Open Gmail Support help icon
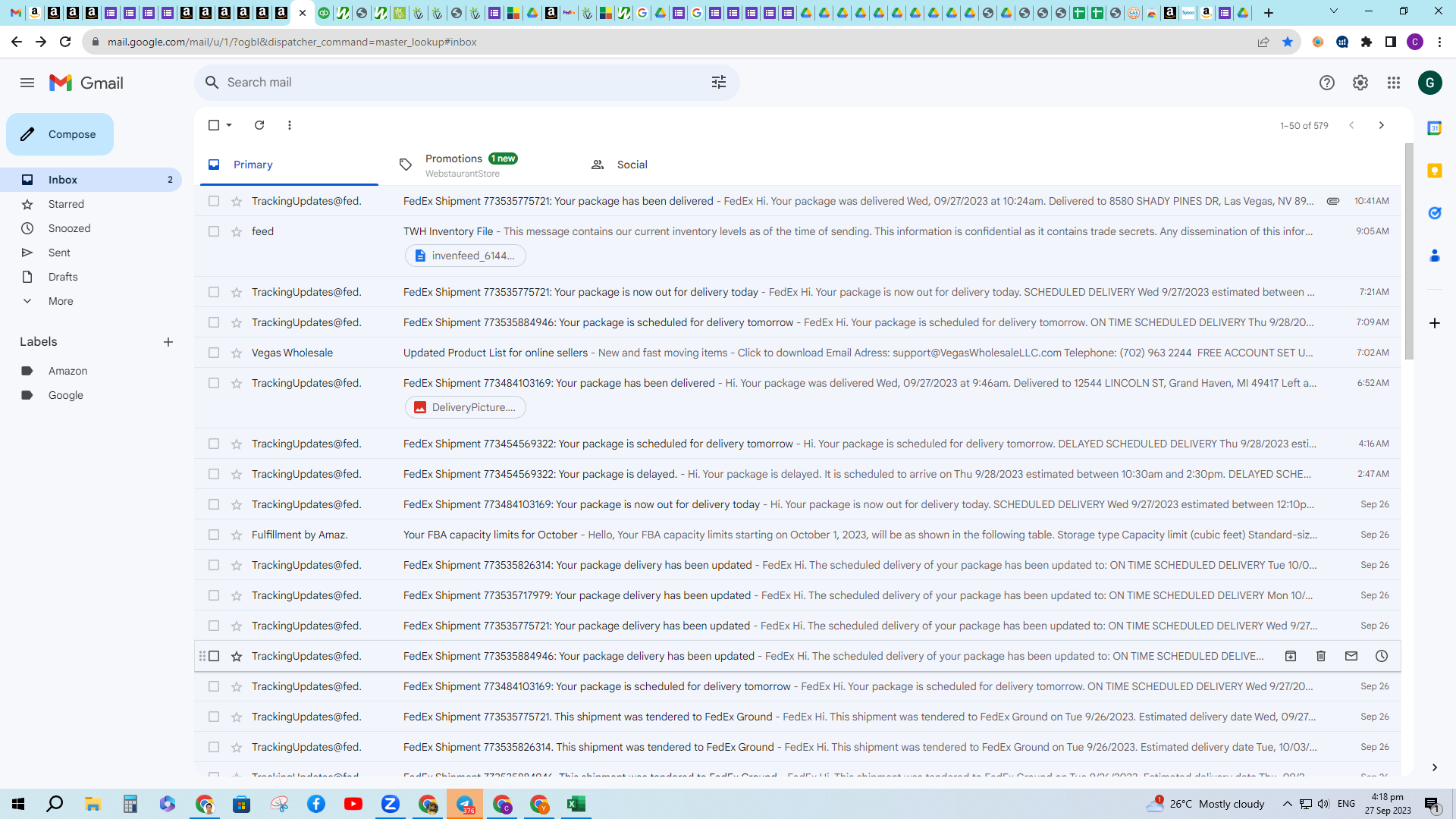Viewport: 1456px width, 819px height. tap(1327, 83)
